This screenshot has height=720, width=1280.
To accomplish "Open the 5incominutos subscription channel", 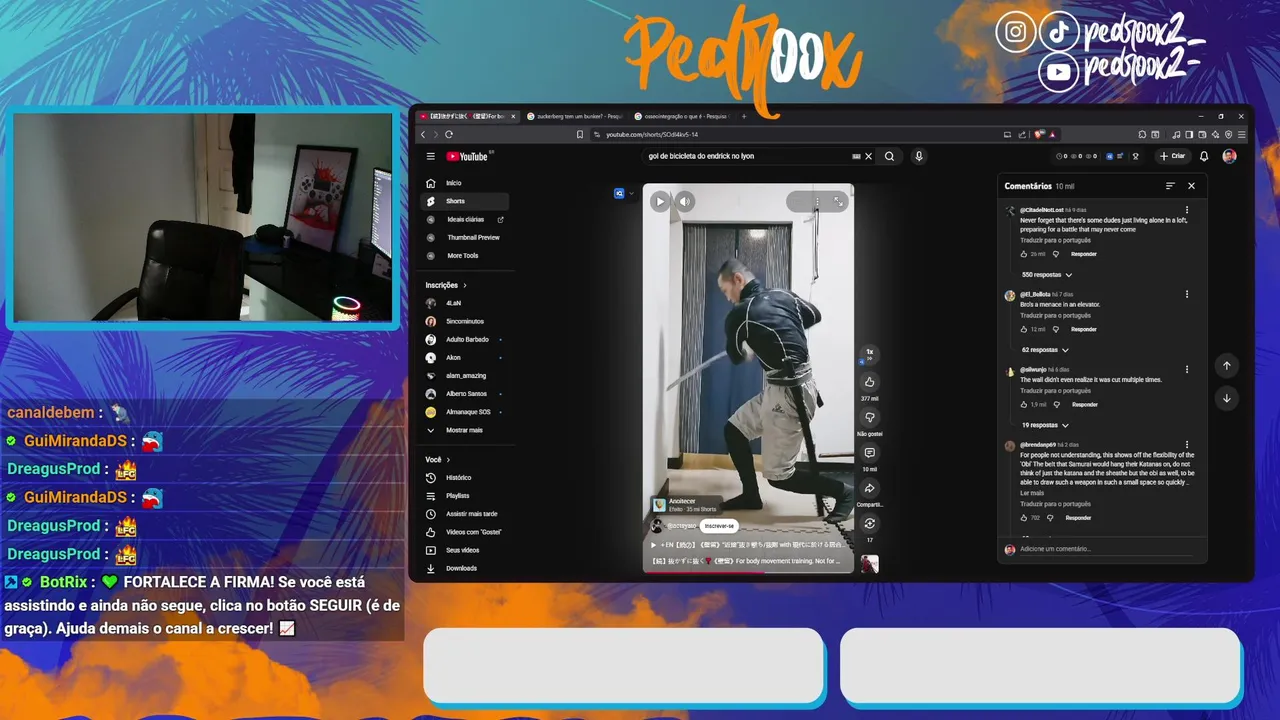I will pyautogui.click(x=466, y=321).
